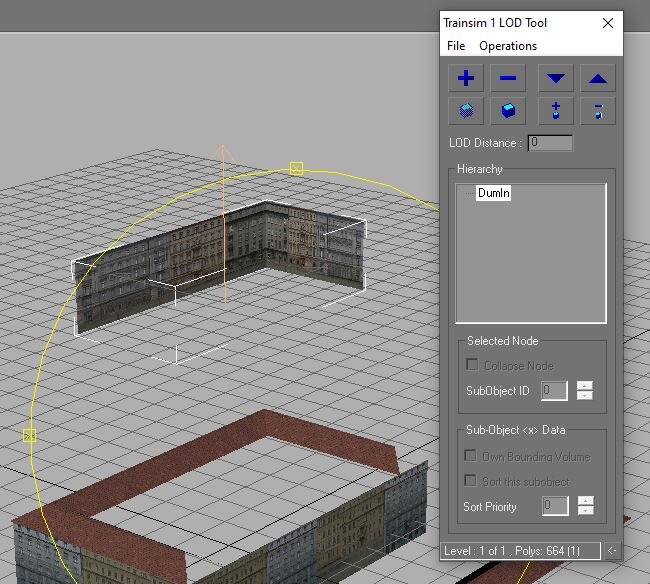Click the minus-over-object remove subobject icon
Viewport: 650px width, 584px height.
597,111
